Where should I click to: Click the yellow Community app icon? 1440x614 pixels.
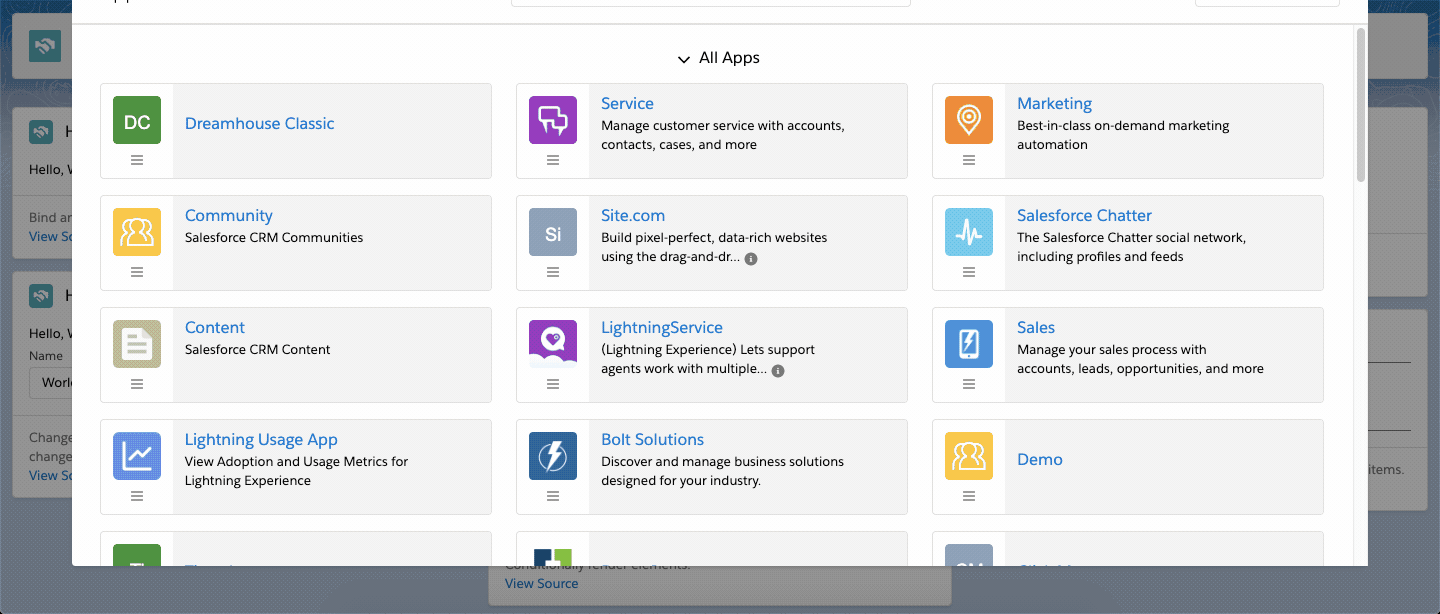pos(137,233)
